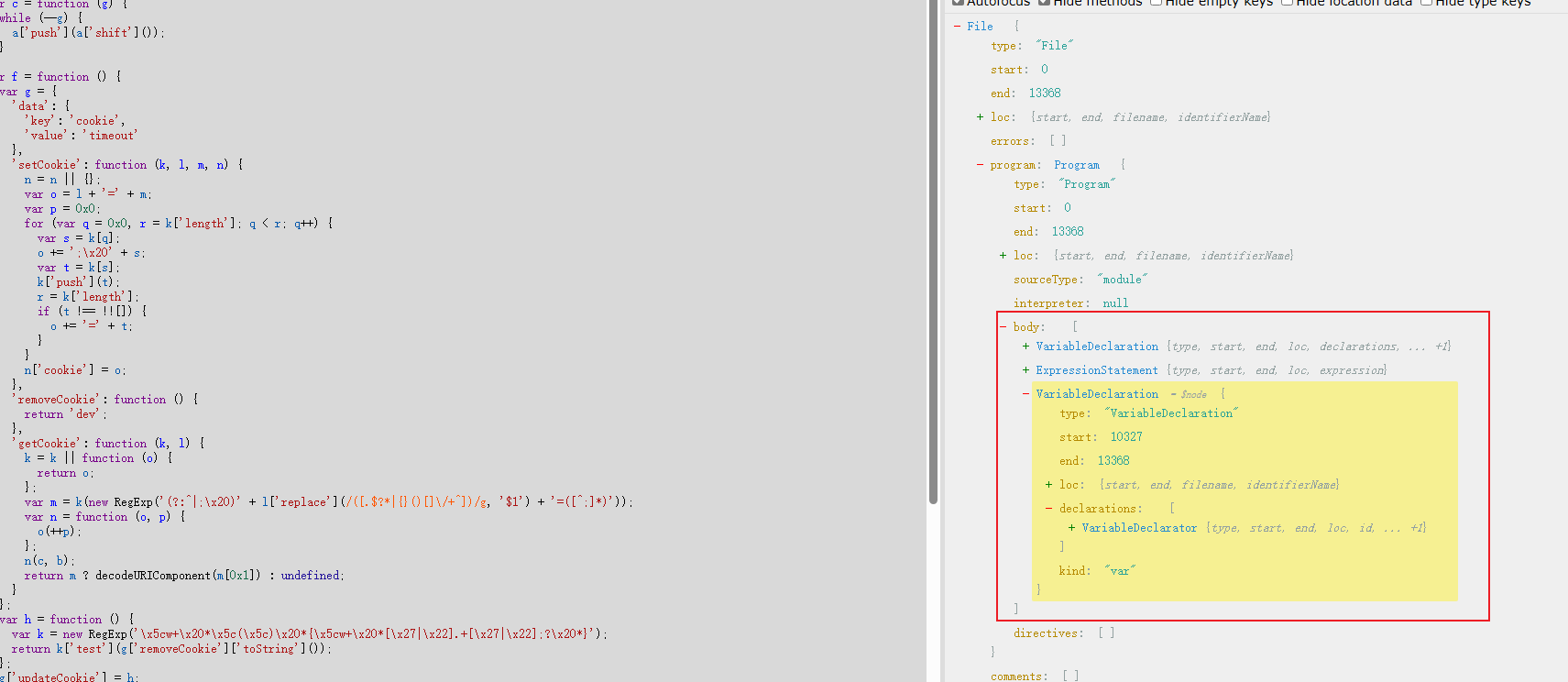
Task: Click the "module" value
Action: click(x=1122, y=280)
